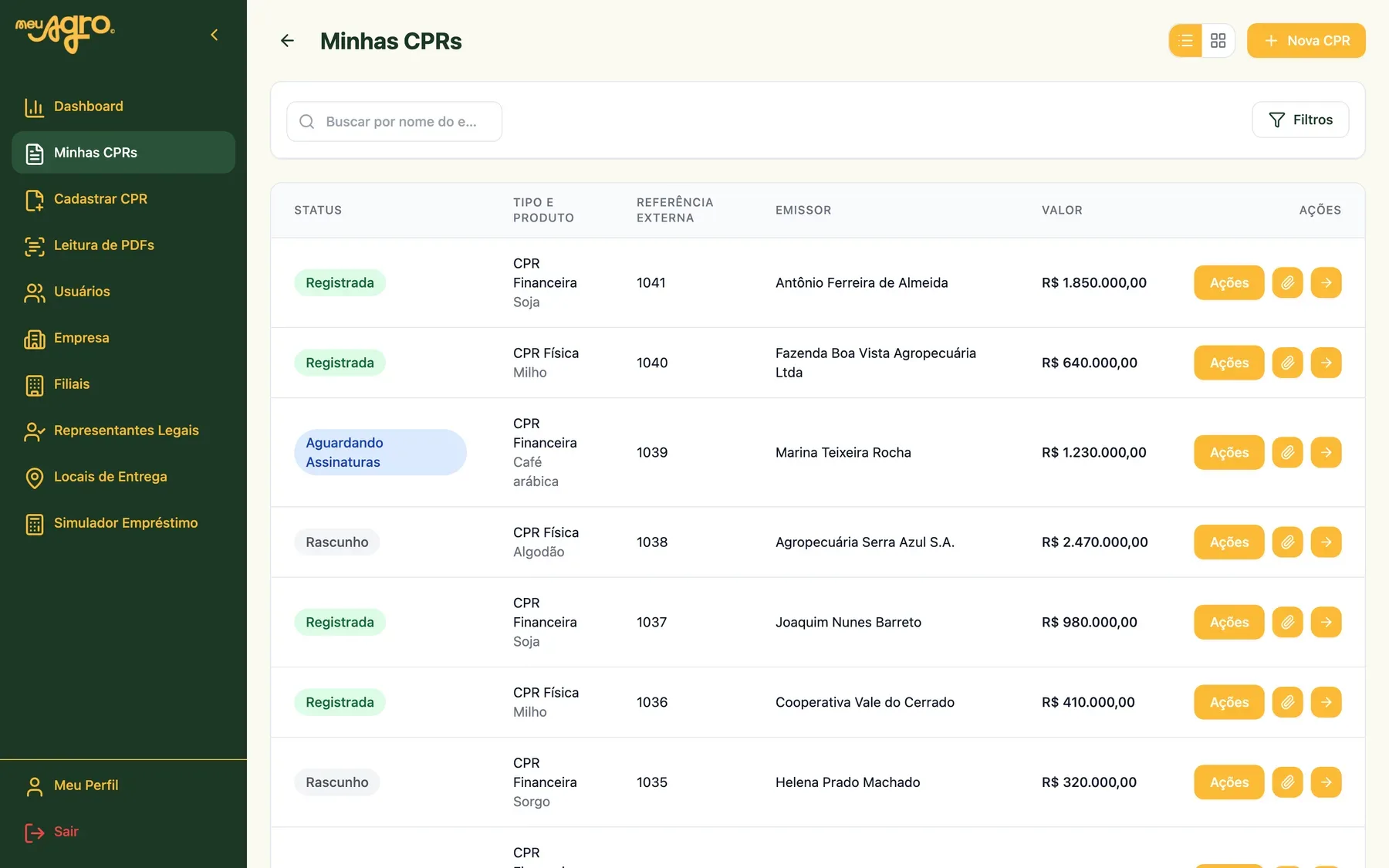The height and width of the screenshot is (868, 1389).
Task: Click emissor Joaquim Nunes Barreto
Action: click(848, 622)
